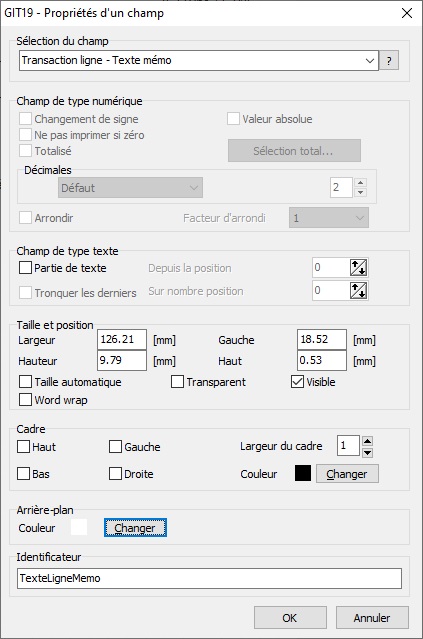
Task: Check the Word wrap option
Action: [x=25, y=400]
